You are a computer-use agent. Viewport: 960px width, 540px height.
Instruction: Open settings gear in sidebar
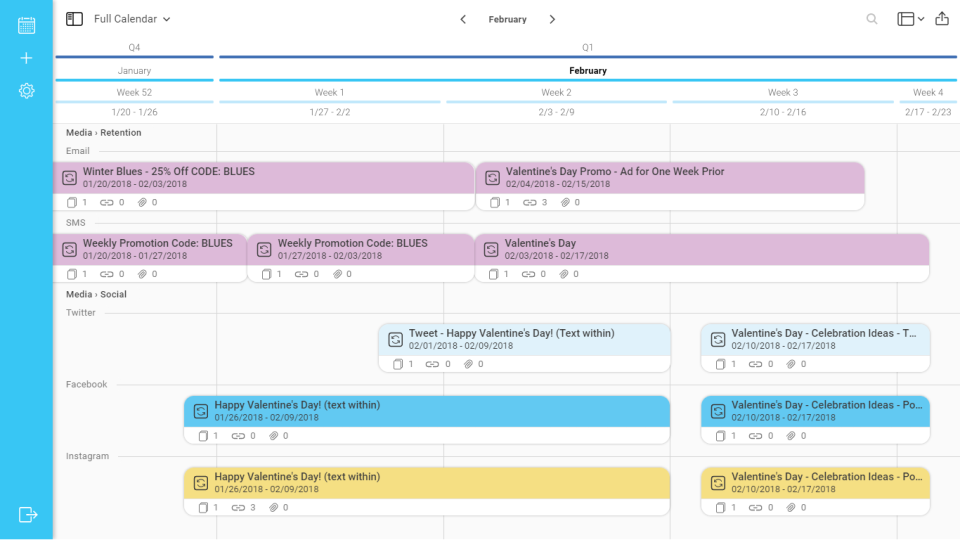[26, 91]
